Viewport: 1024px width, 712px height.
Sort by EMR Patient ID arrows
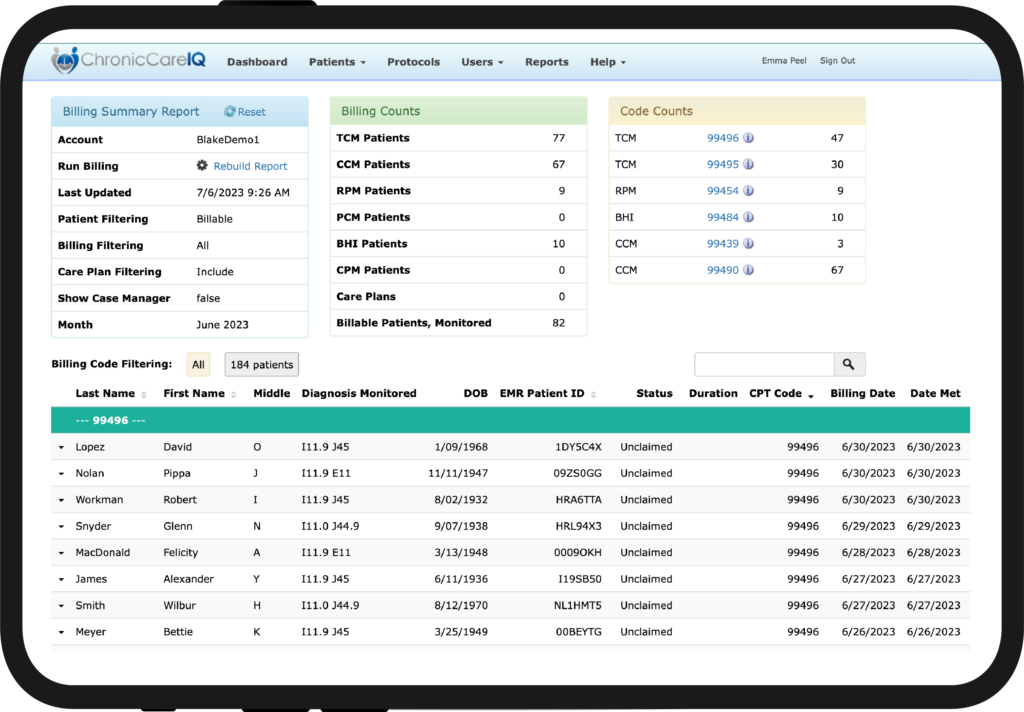[x=593, y=395]
